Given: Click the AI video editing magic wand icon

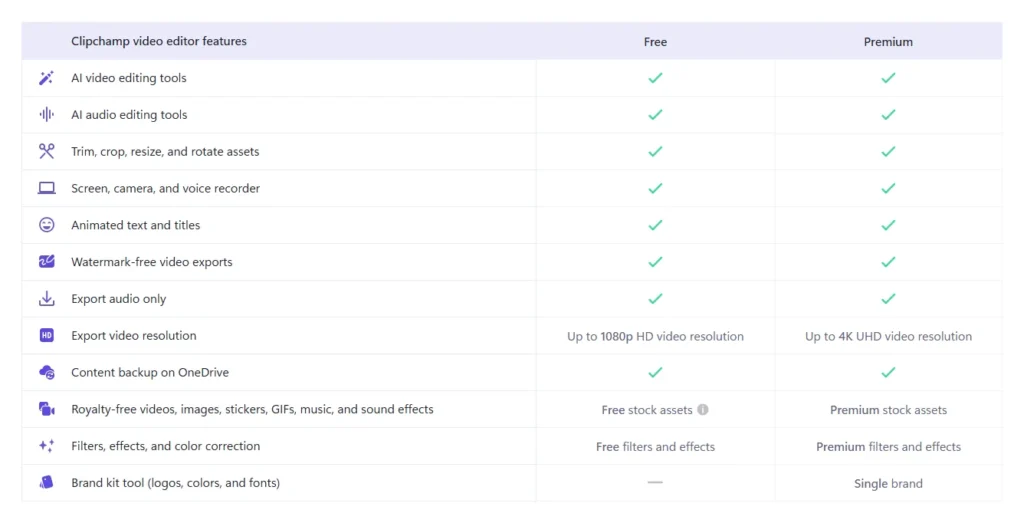Looking at the screenshot, I should (x=46, y=78).
